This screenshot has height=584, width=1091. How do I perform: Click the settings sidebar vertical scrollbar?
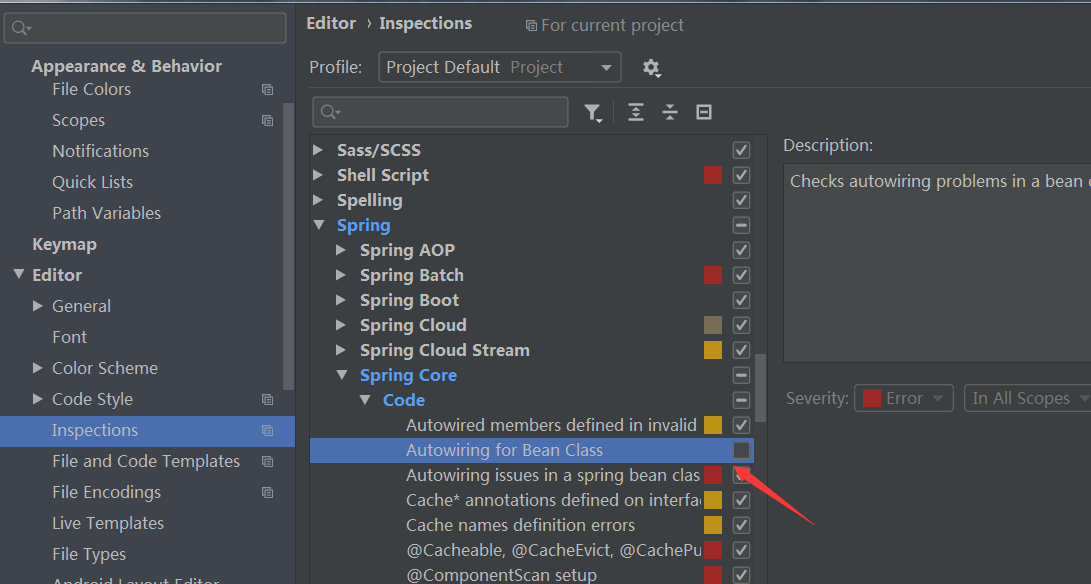pyautogui.click(x=289, y=246)
